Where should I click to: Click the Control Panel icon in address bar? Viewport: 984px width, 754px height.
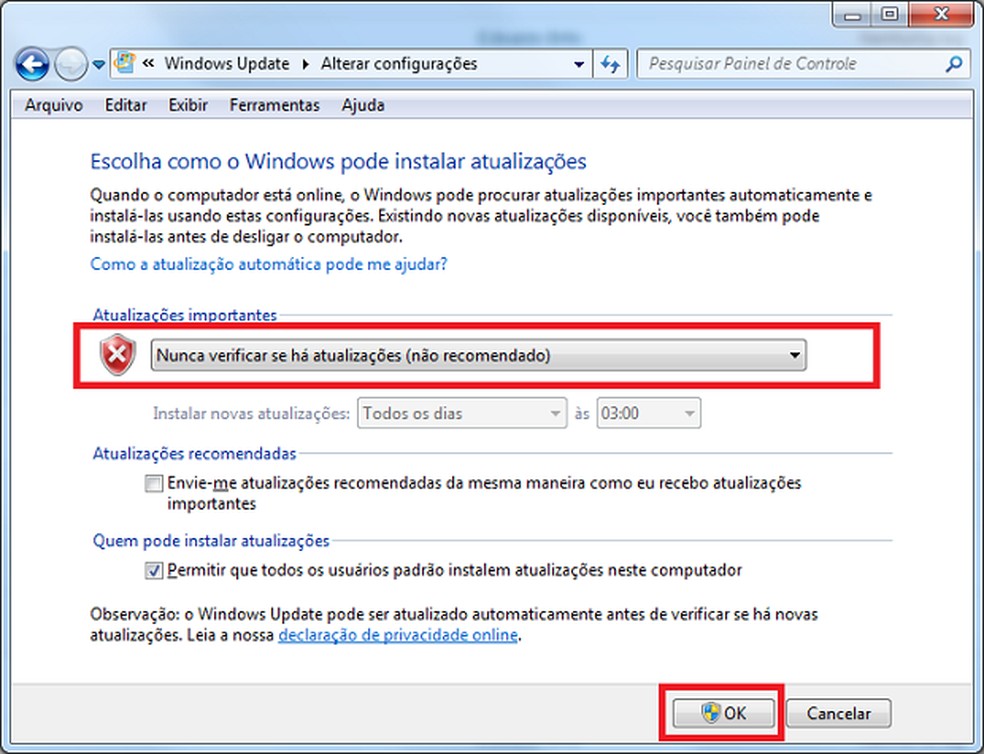click(122, 63)
